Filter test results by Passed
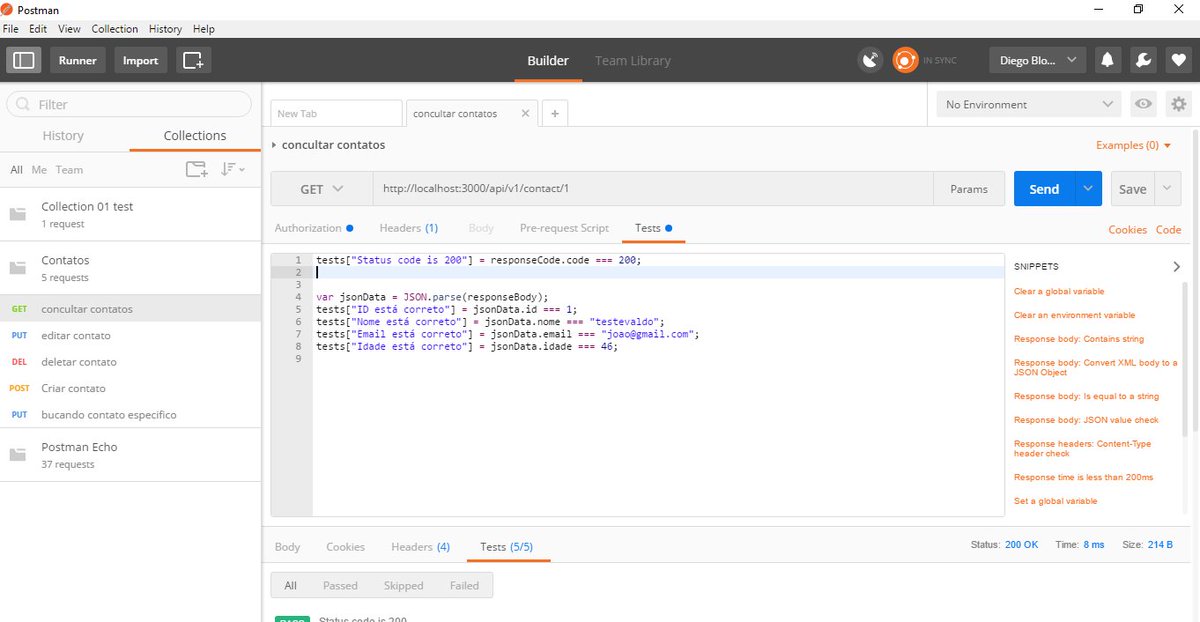The image size is (1200, 622). (x=340, y=586)
